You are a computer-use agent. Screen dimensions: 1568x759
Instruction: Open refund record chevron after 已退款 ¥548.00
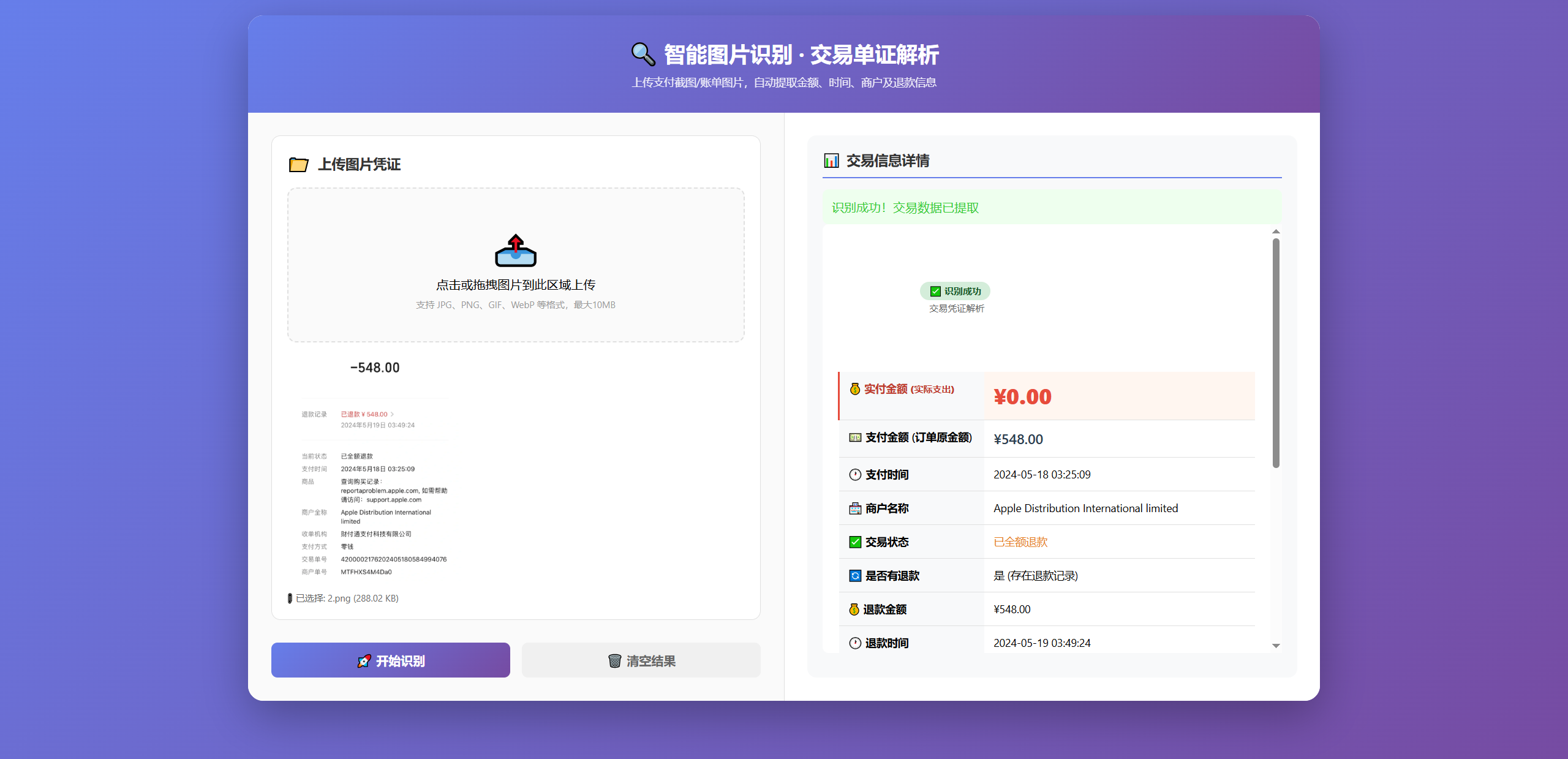[393, 415]
